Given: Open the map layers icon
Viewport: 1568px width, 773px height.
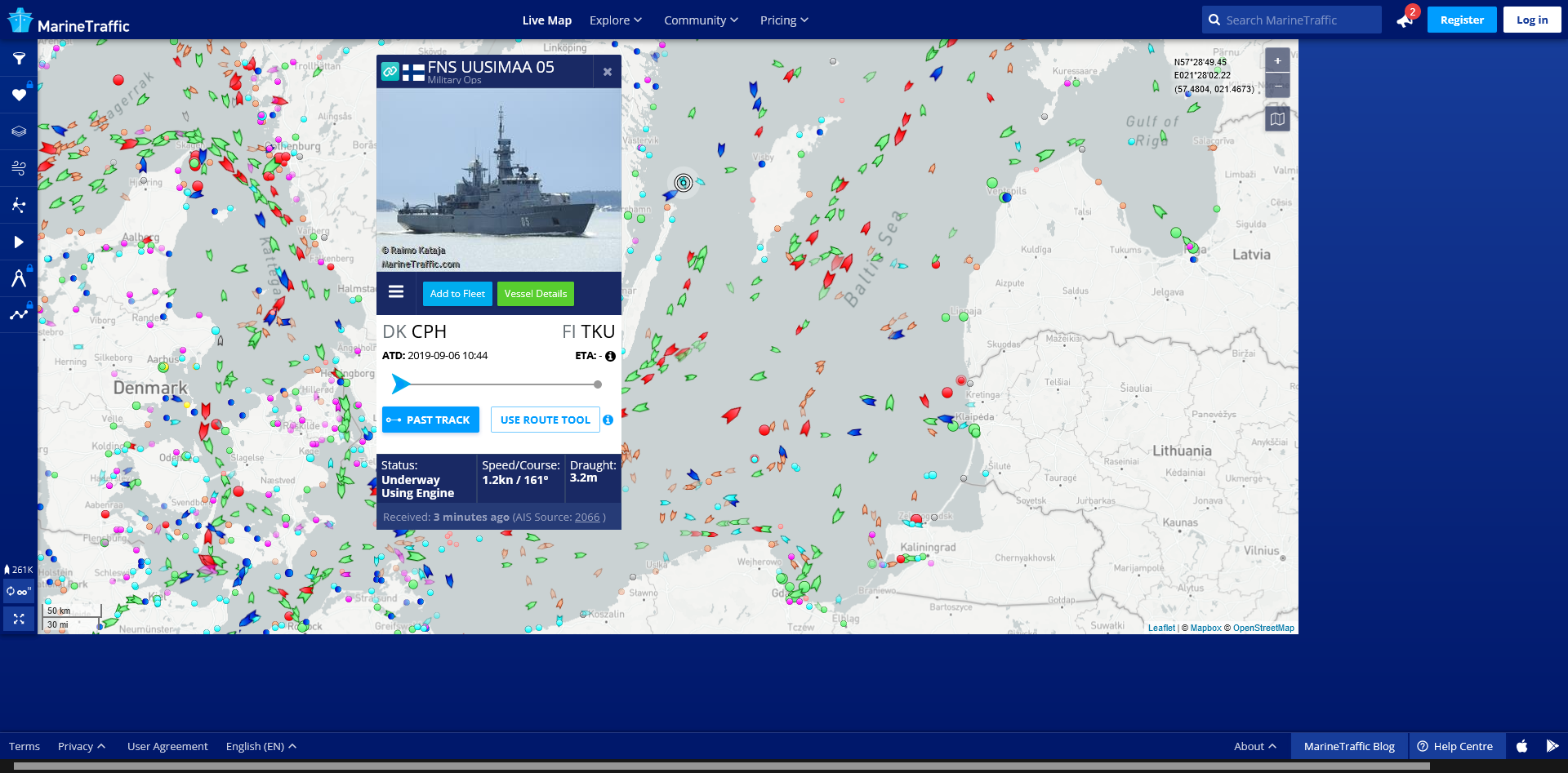Looking at the screenshot, I should (x=19, y=131).
